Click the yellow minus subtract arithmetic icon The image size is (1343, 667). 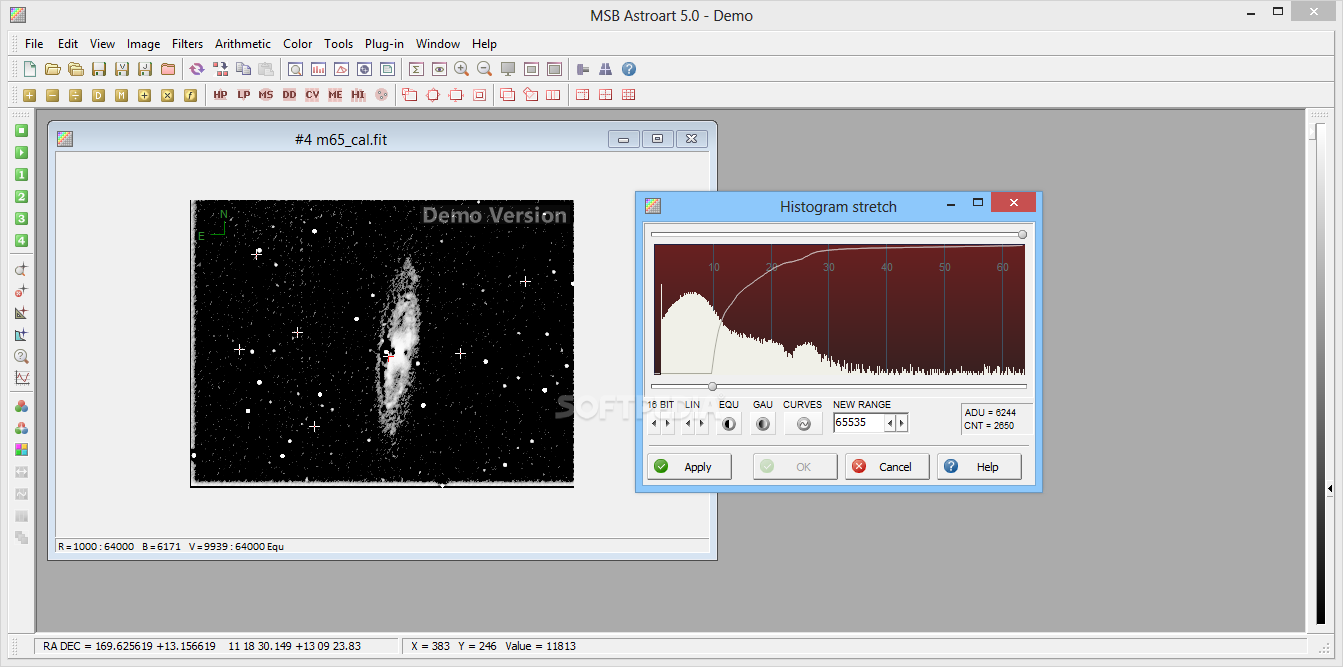click(52, 95)
